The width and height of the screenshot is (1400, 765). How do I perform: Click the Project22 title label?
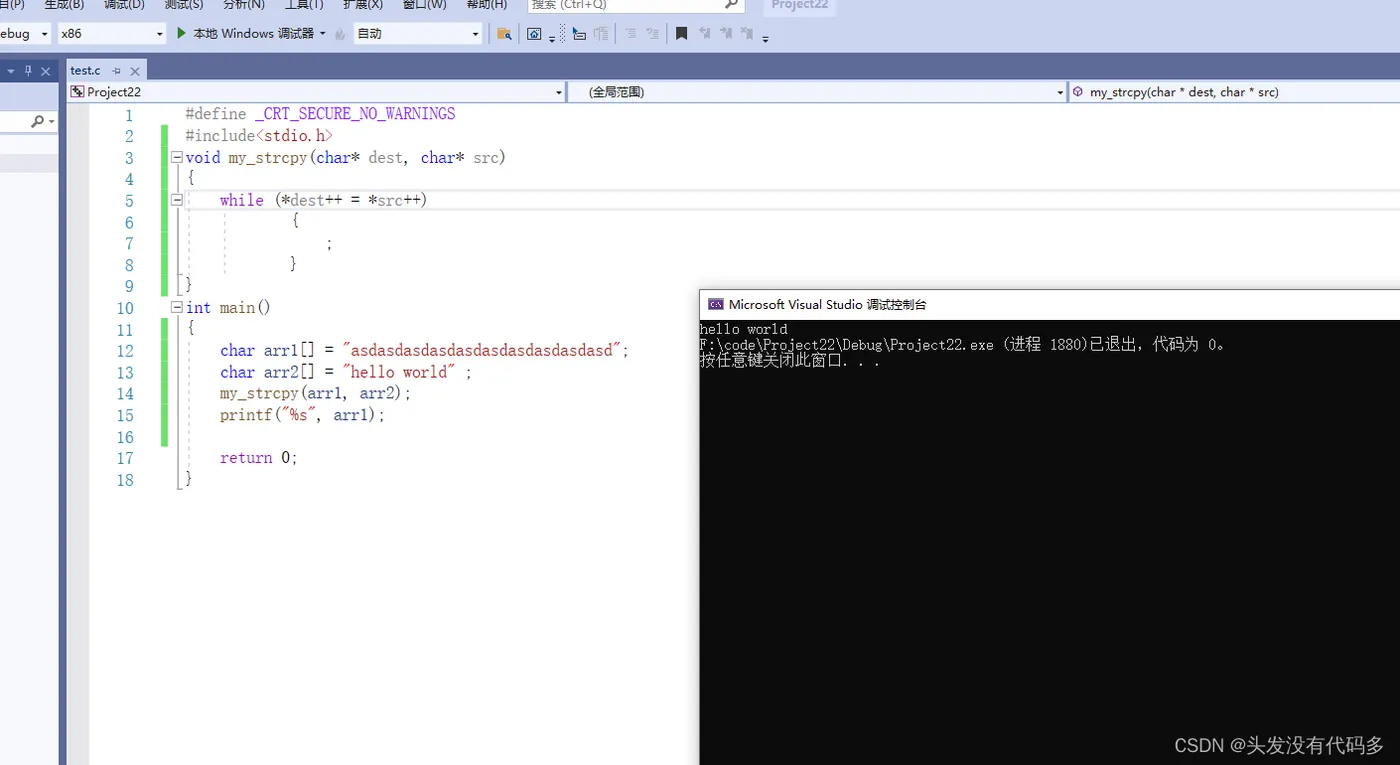[799, 5]
